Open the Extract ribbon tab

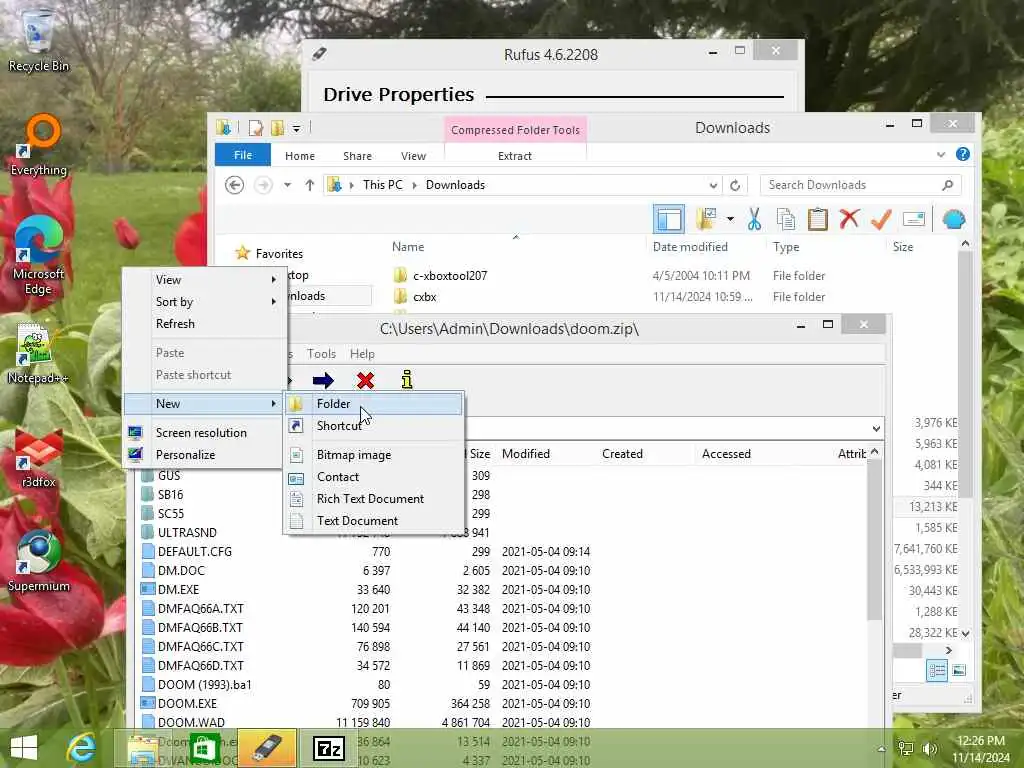tap(515, 156)
